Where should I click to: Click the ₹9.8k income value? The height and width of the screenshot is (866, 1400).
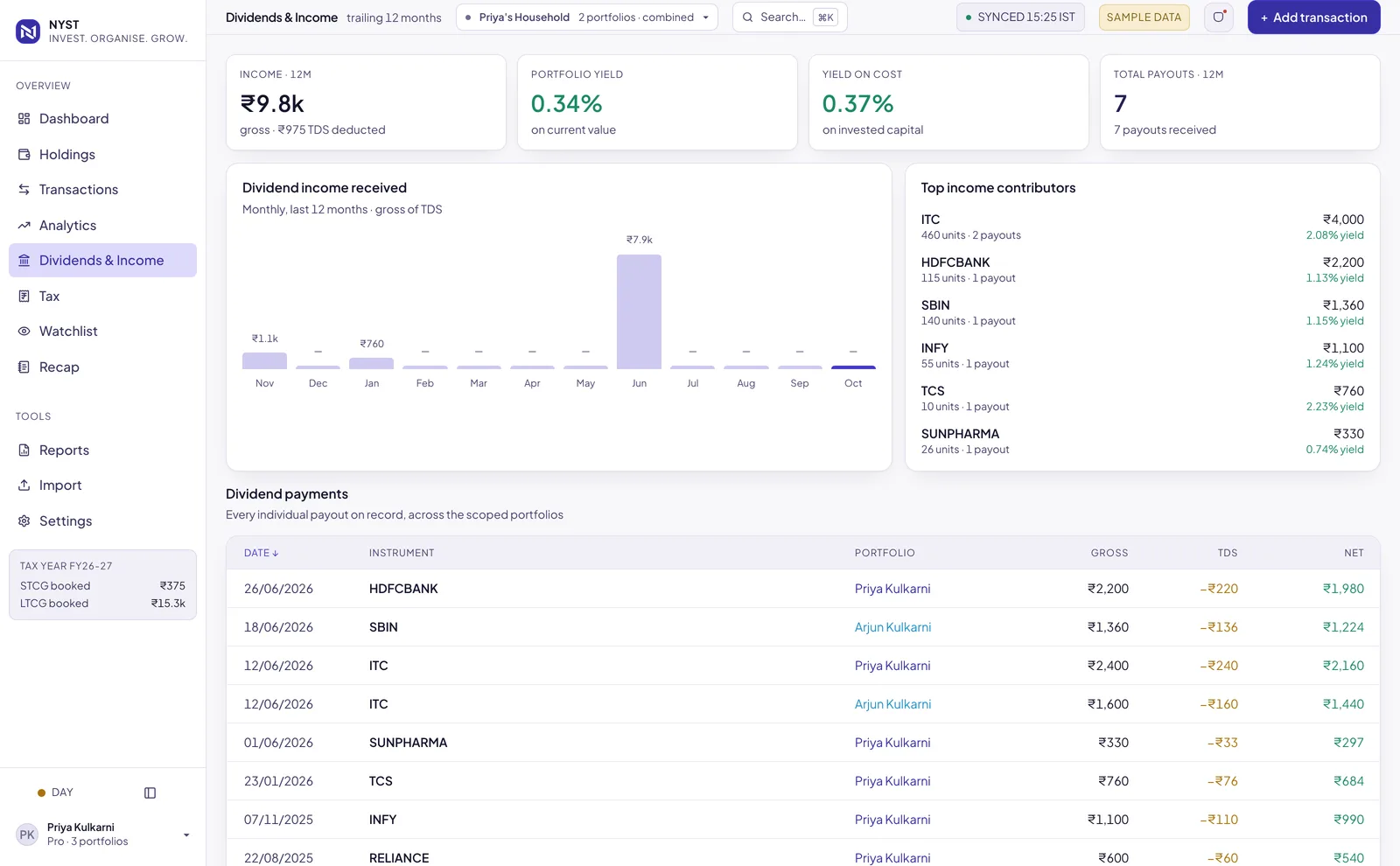[272, 104]
